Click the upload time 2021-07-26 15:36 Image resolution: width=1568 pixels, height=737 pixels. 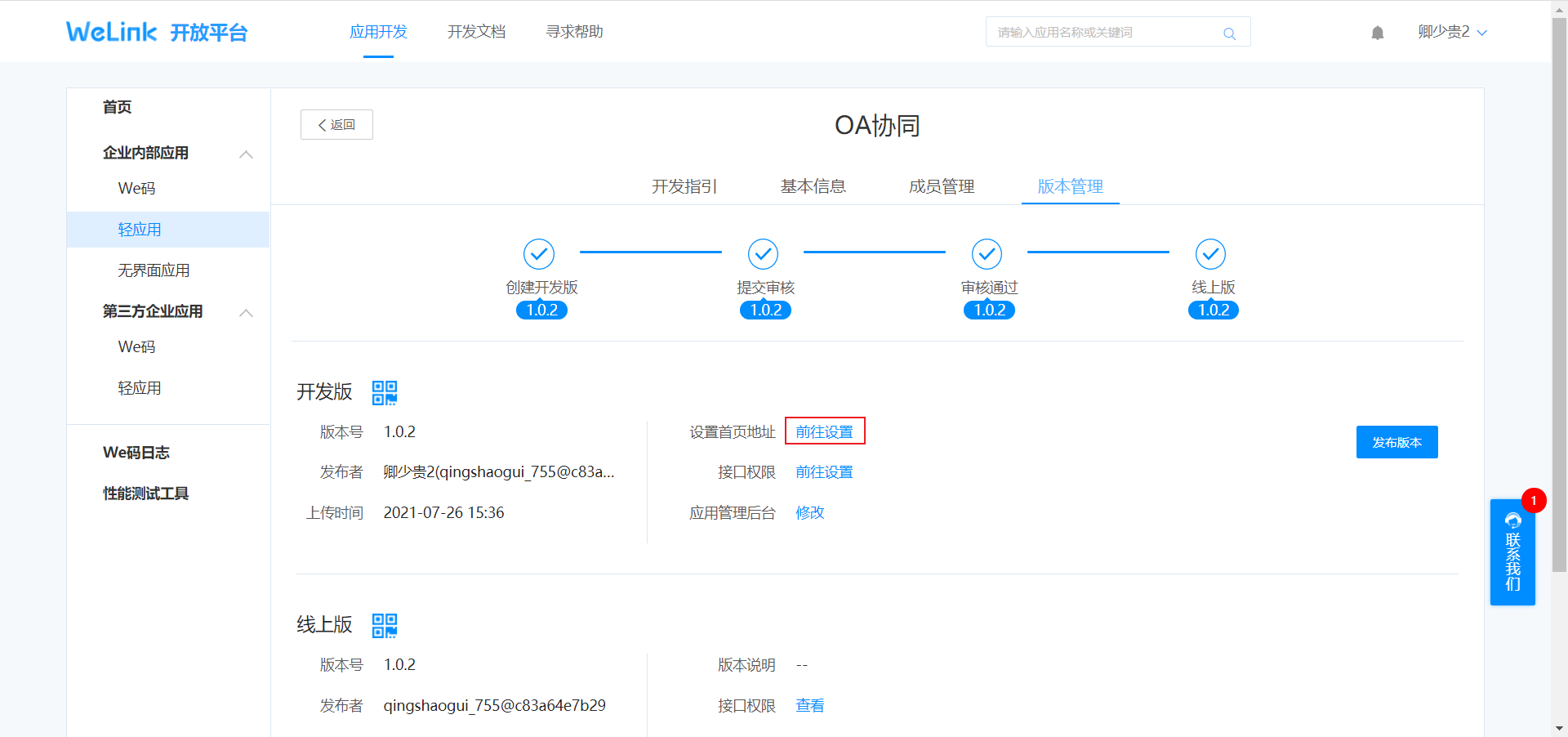coord(444,512)
